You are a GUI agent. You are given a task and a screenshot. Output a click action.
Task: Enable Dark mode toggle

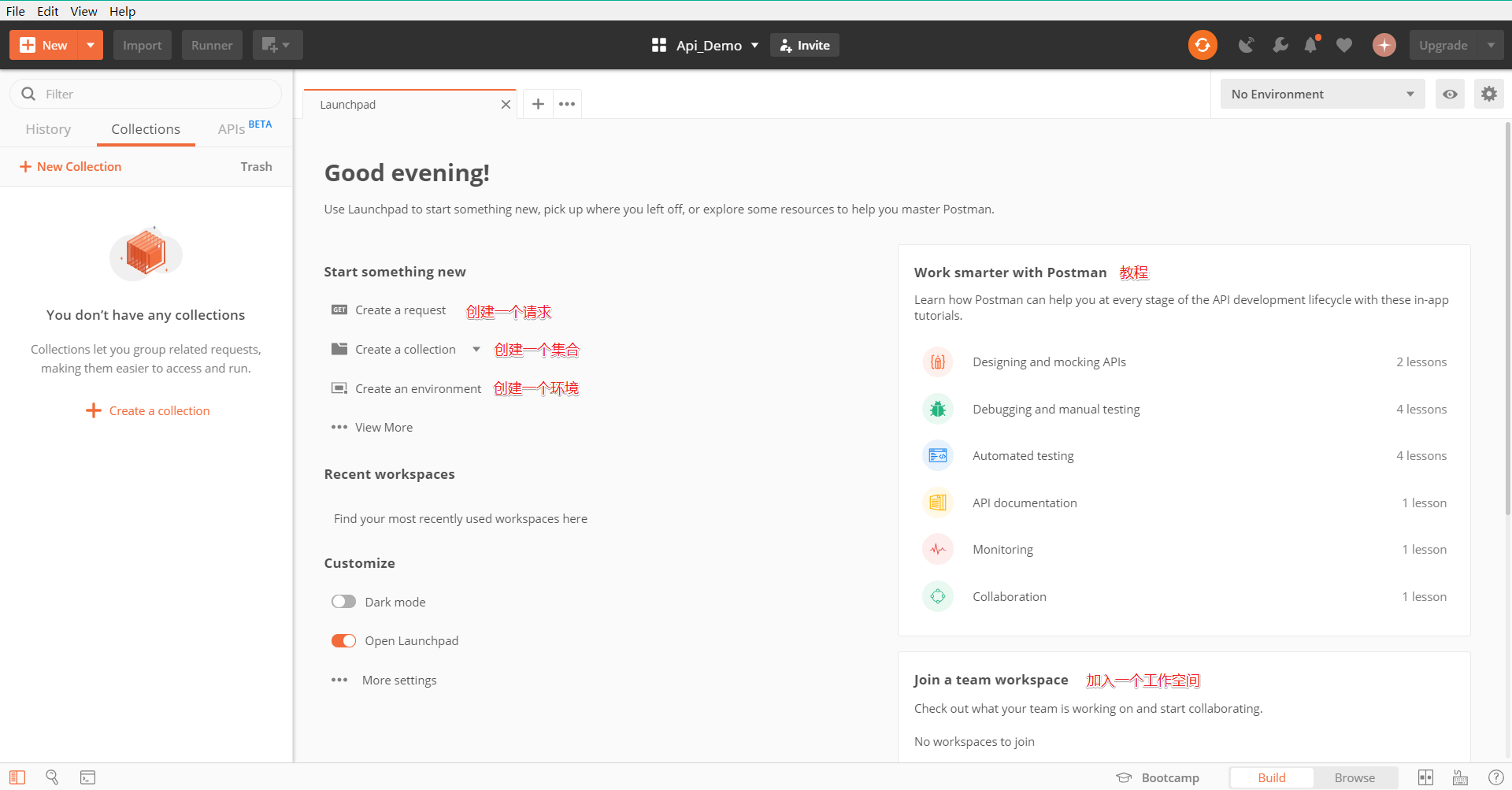(x=343, y=602)
